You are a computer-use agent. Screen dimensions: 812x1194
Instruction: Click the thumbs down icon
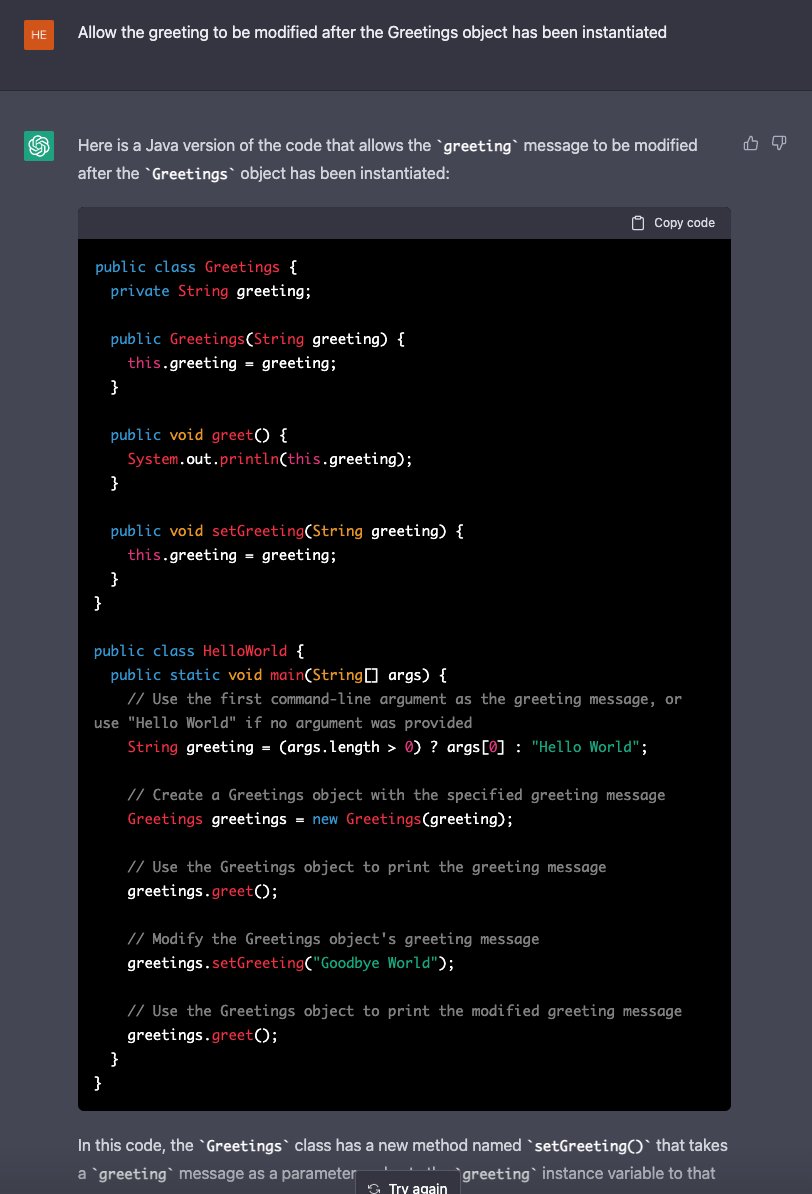click(x=778, y=143)
